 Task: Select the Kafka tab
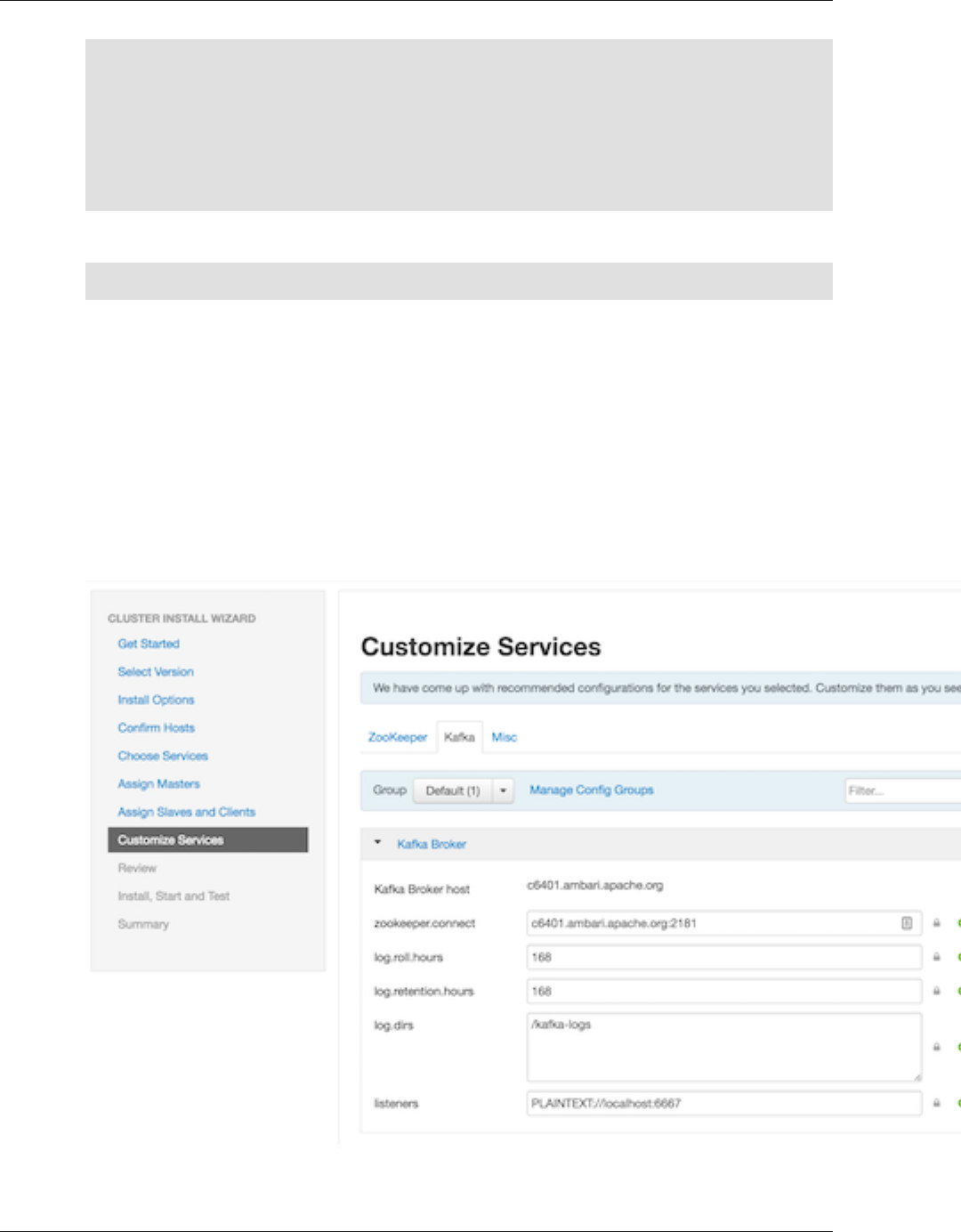click(x=459, y=737)
